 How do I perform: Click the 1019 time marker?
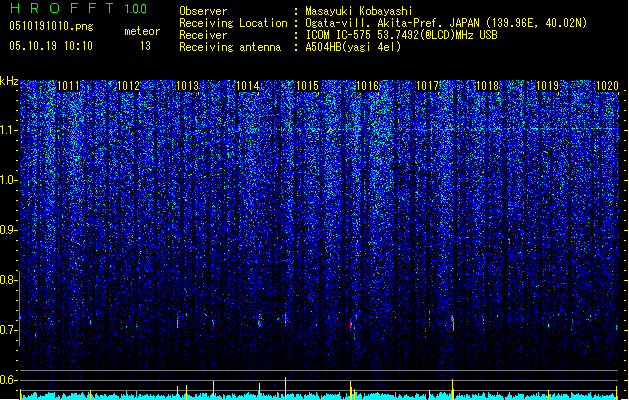click(x=548, y=86)
